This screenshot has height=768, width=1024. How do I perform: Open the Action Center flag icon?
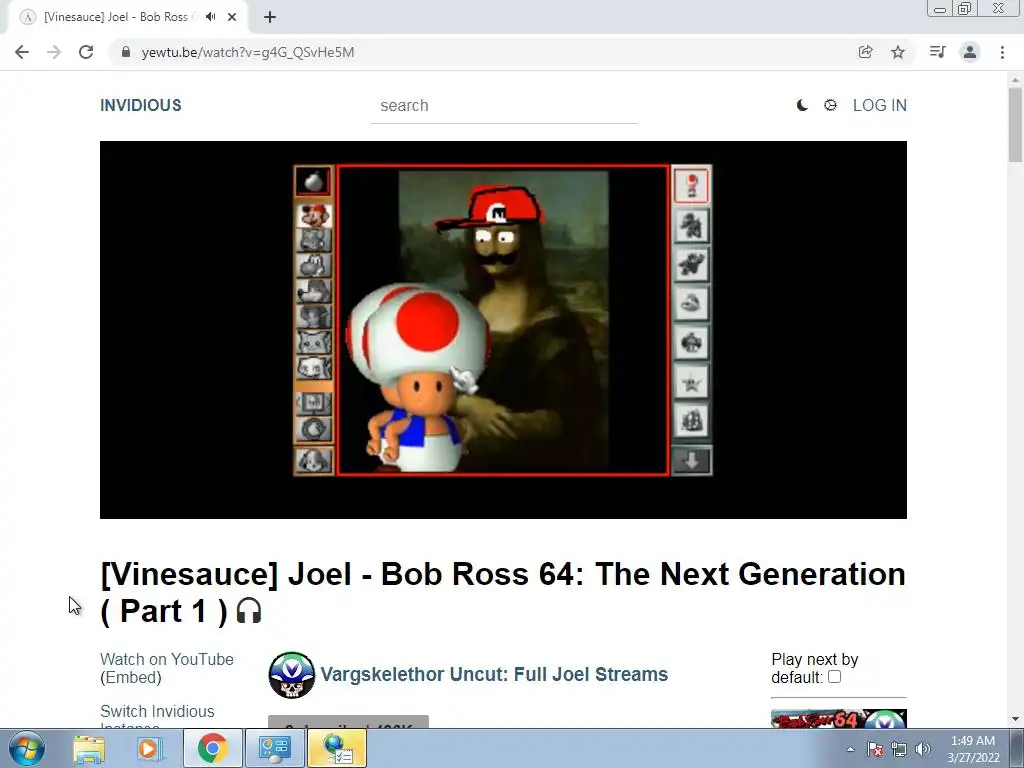[x=875, y=749]
